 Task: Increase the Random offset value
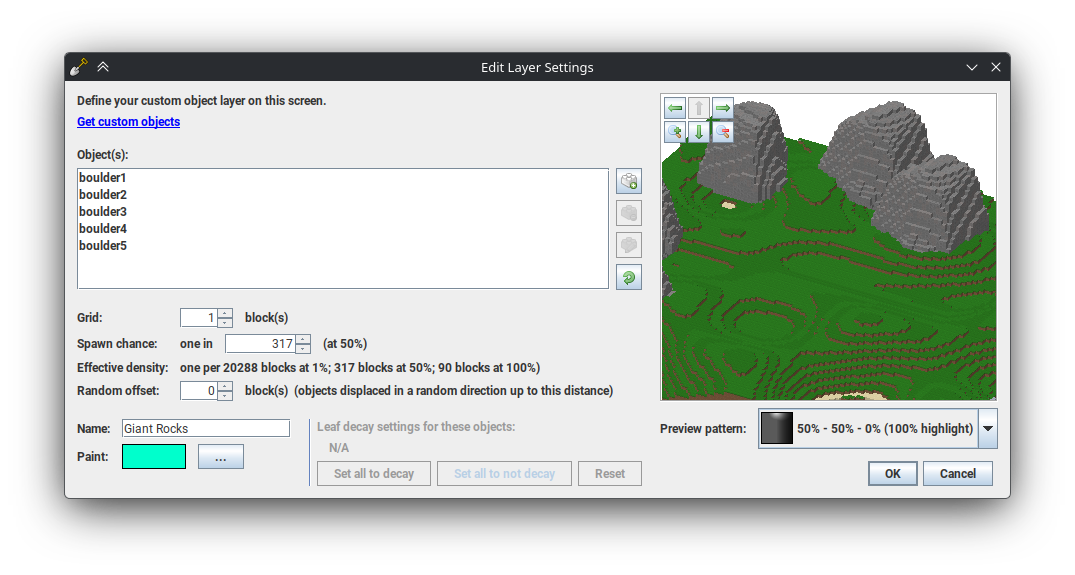(x=225, y=386)
